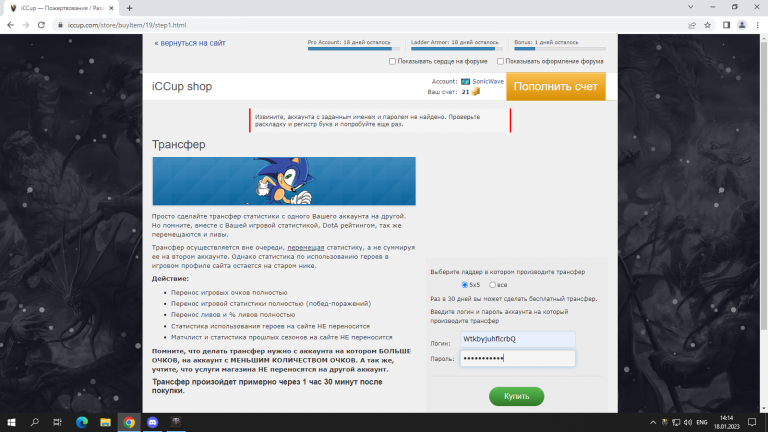Enable the show heart on forum checkbox
The height and width of the screenshot is (432, 768).
tap(392, 61)
